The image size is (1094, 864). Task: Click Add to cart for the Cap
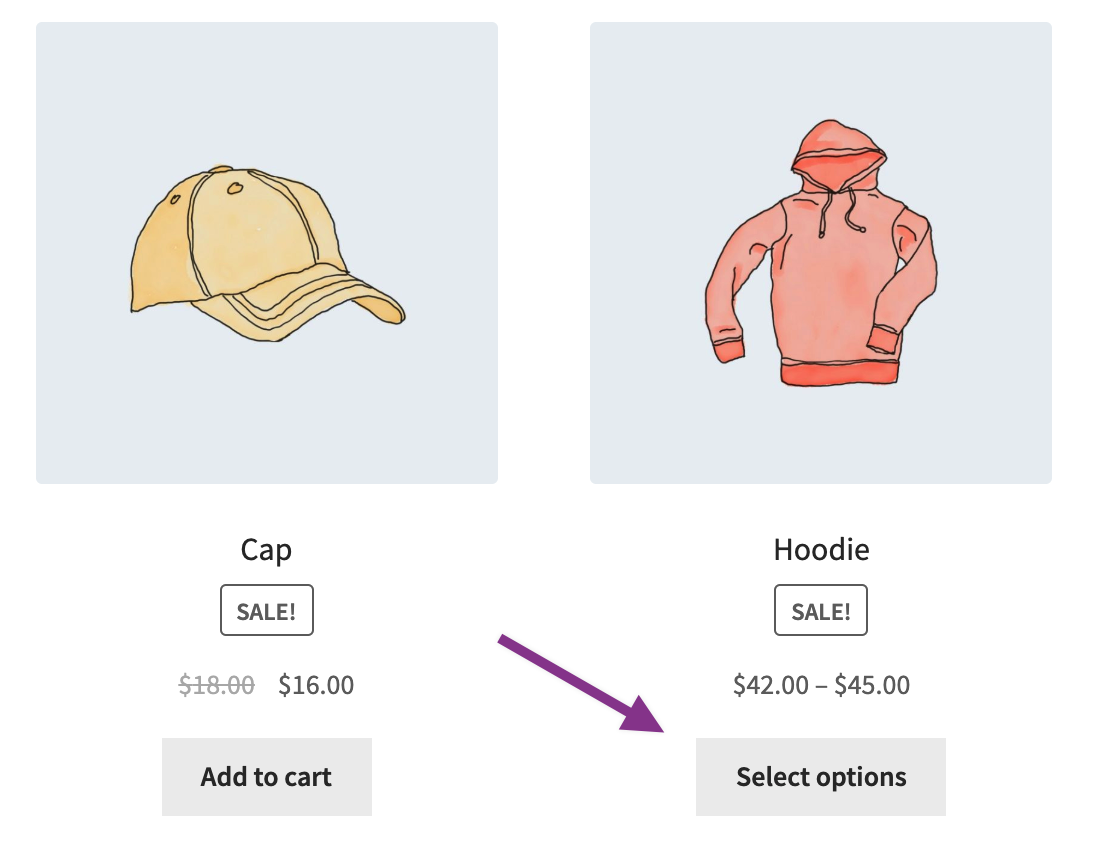point(266,776)
